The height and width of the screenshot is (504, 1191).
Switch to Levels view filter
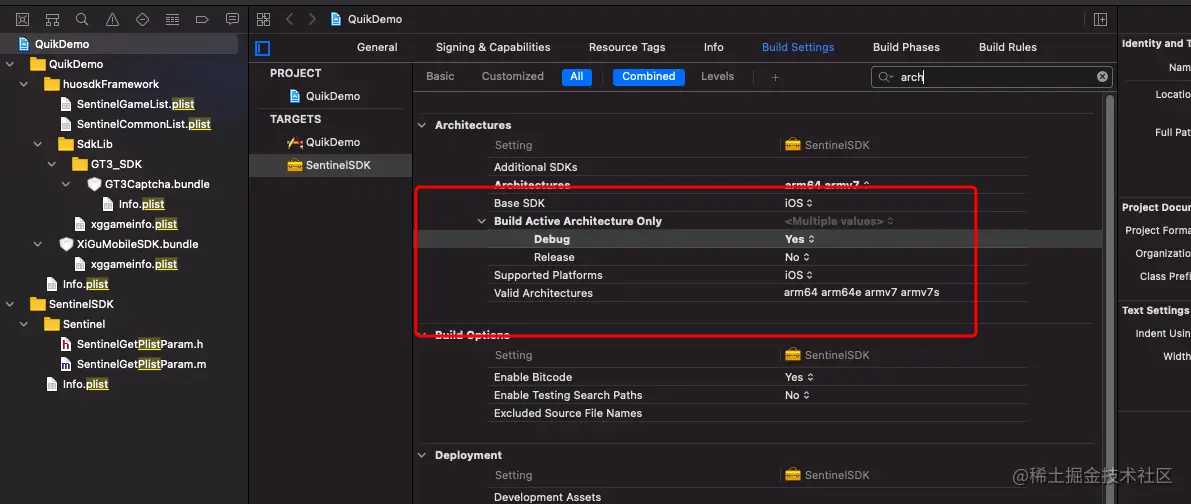pyautogui.click(x=717, y=76)
